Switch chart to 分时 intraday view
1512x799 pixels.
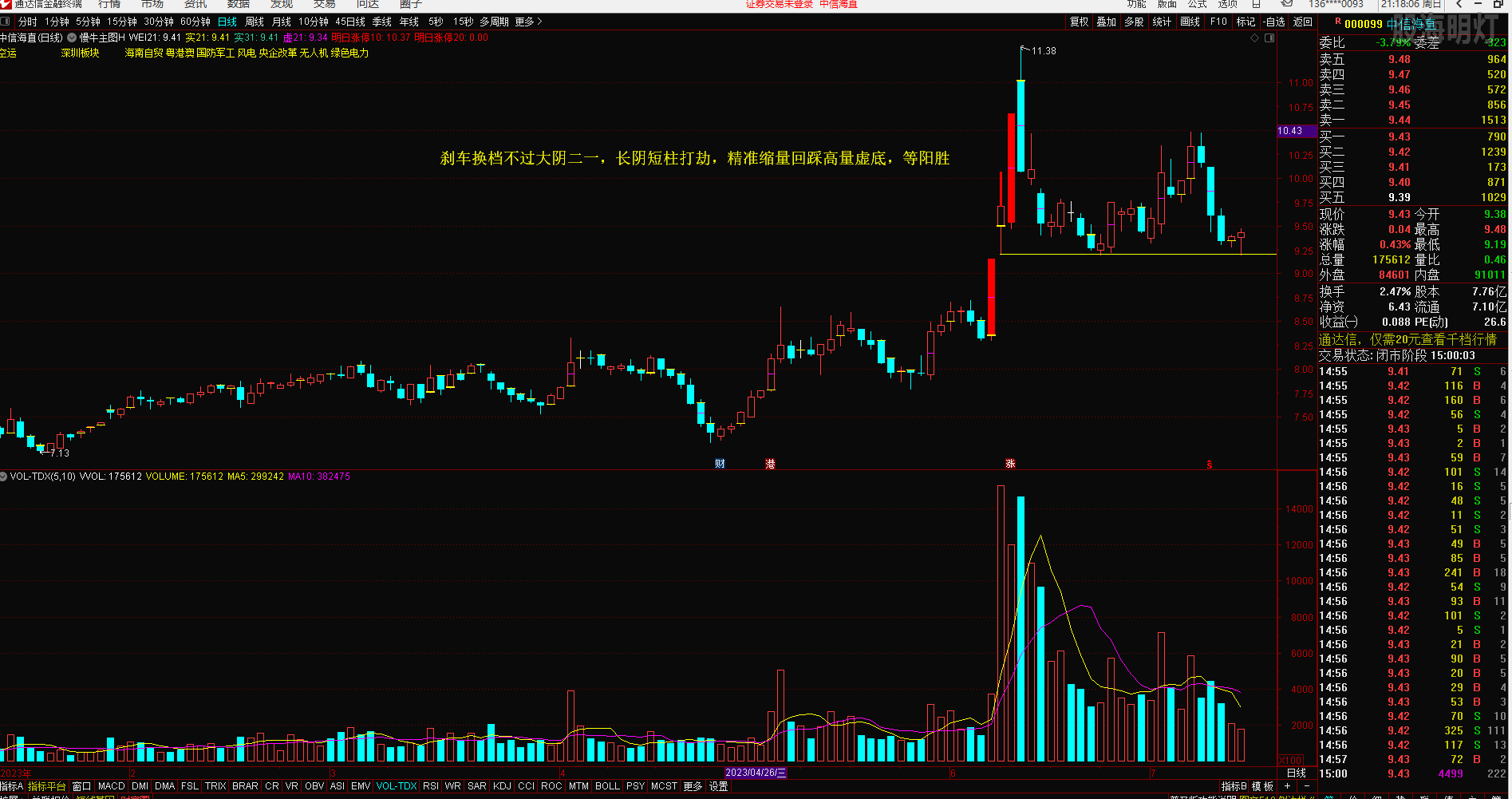(27, 22)
